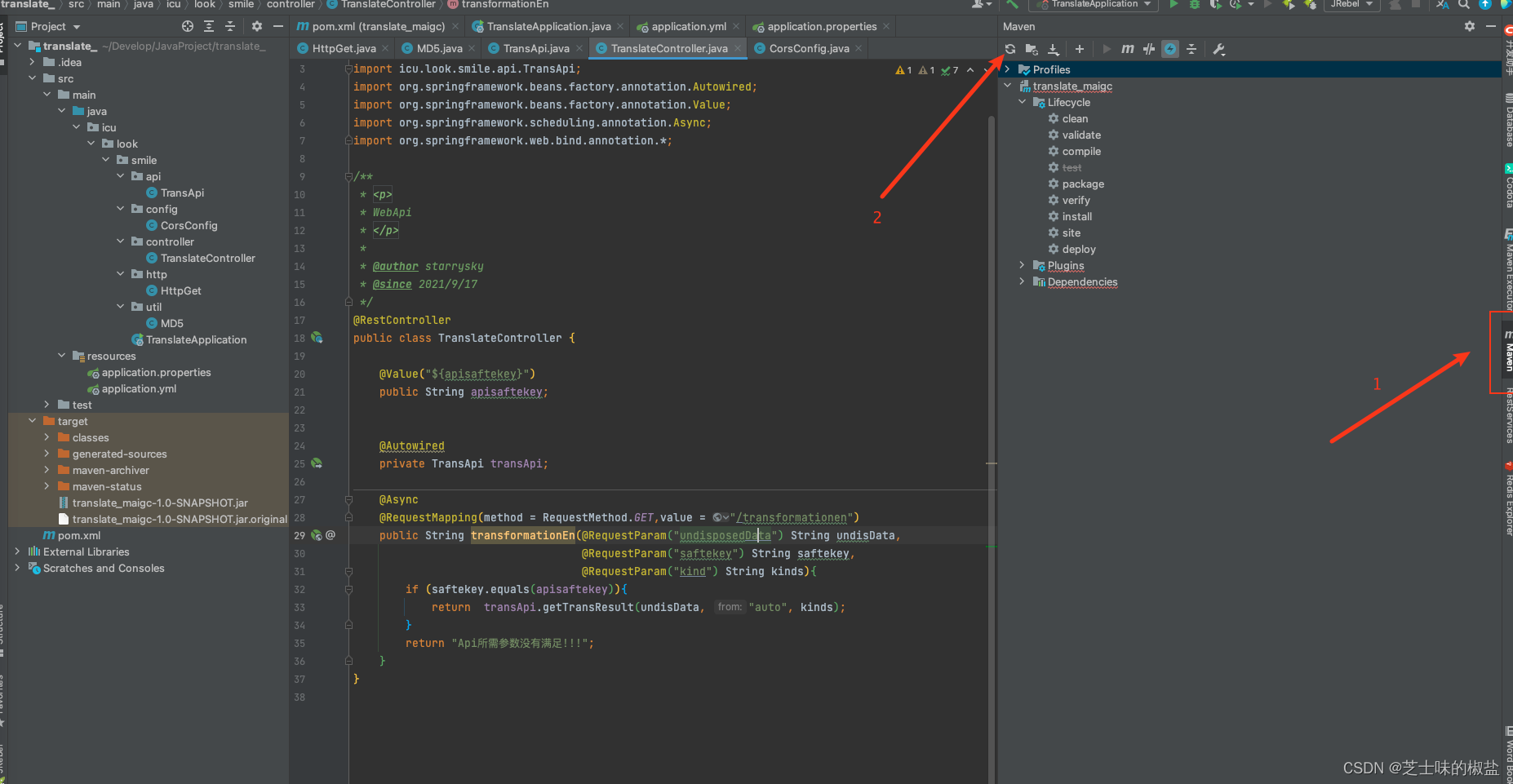1513x784 pixels.
Task: Expand Scratches and Consoles node
Action: click(x=17, y=568)
